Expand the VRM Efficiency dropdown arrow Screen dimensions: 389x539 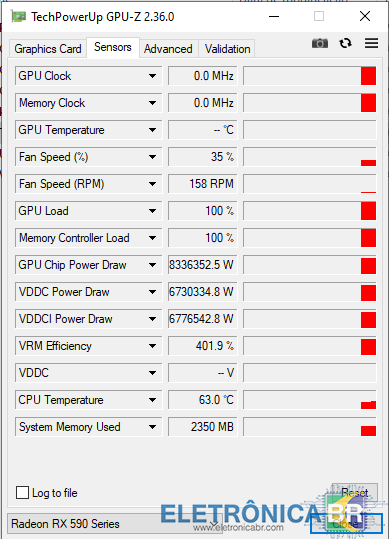click(152, 346)
